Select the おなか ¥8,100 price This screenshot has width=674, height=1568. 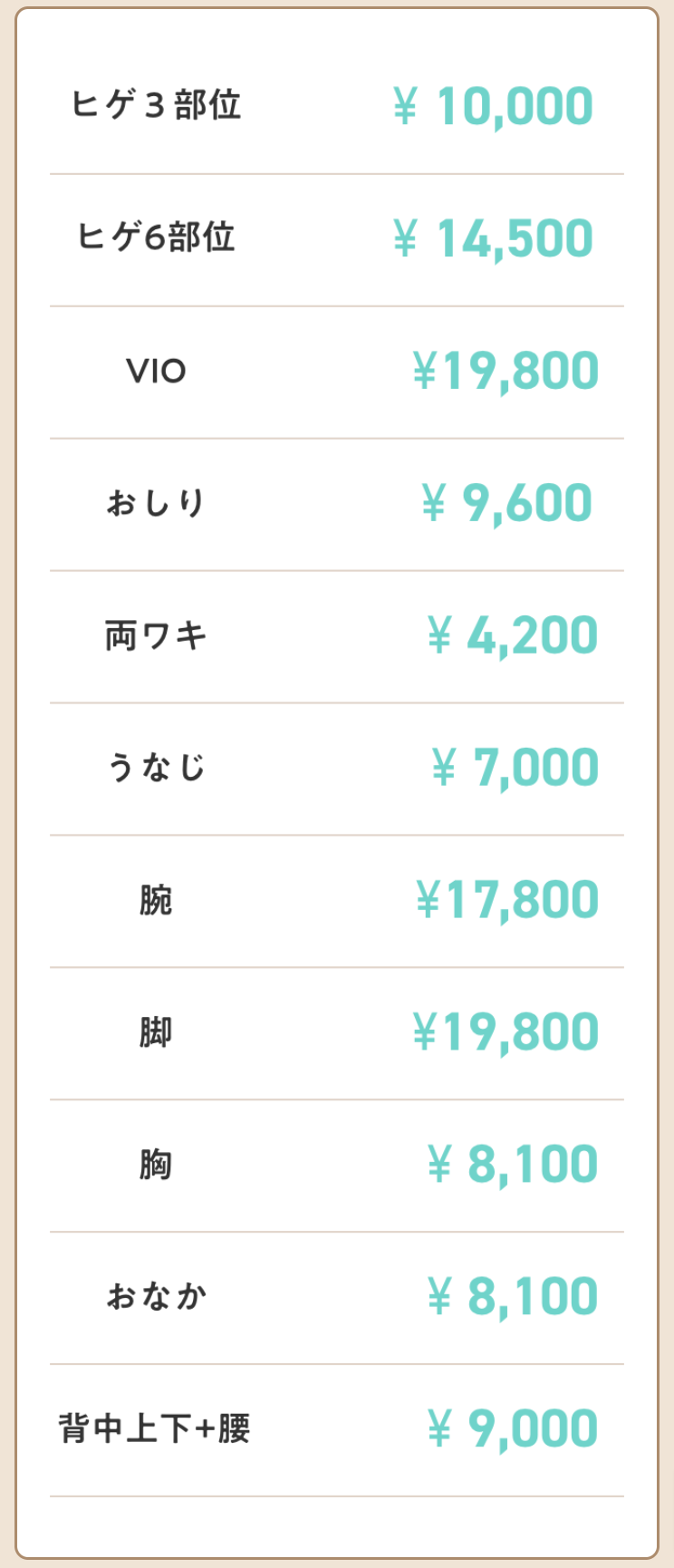point(513,1297)
